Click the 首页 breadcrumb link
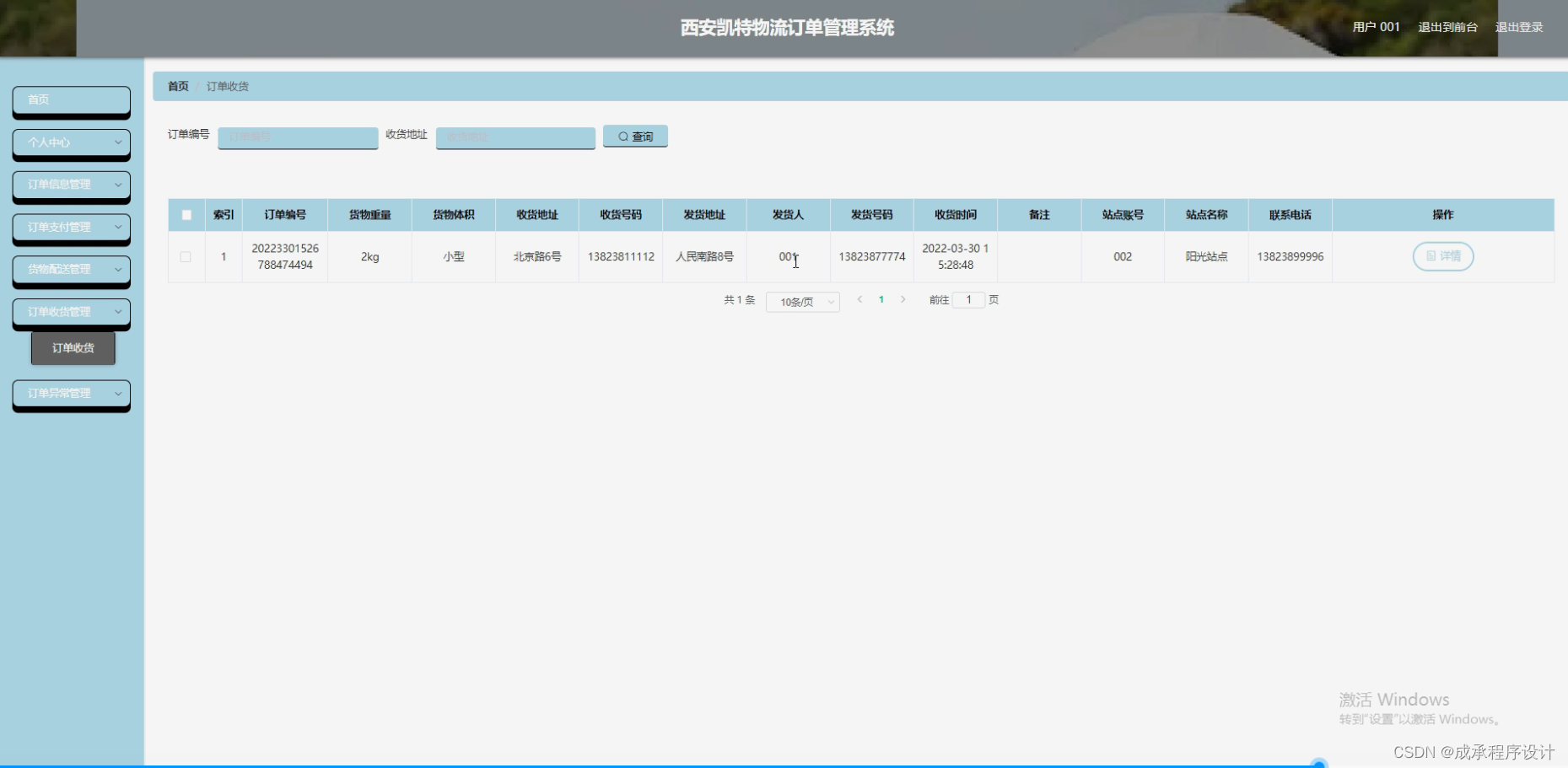 point(177,86)
